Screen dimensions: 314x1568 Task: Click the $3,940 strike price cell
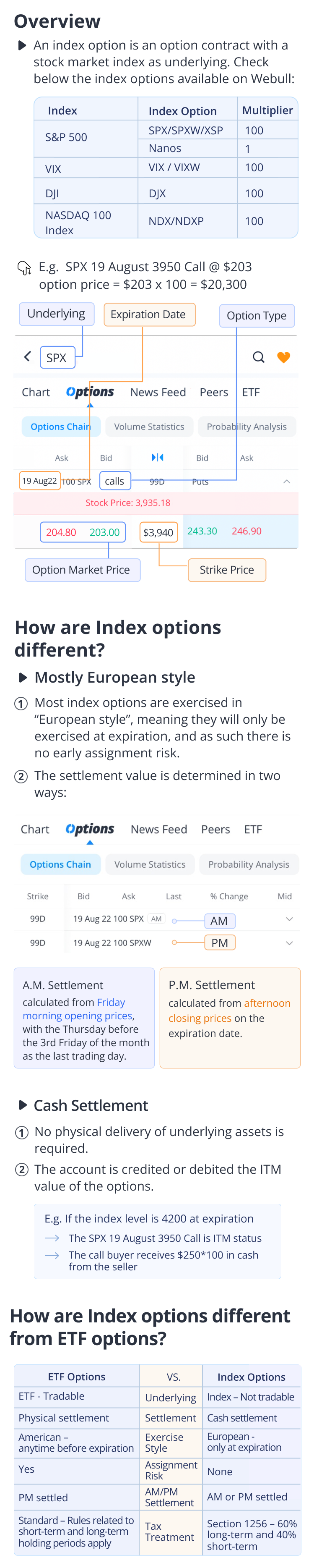(x=158, y=533)
